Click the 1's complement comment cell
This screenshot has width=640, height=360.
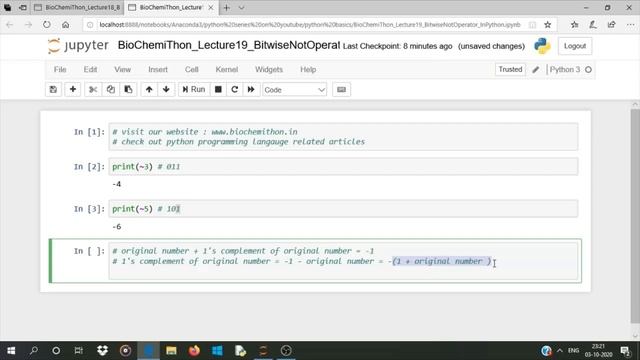pyautogui.click(x=343, y=261)
